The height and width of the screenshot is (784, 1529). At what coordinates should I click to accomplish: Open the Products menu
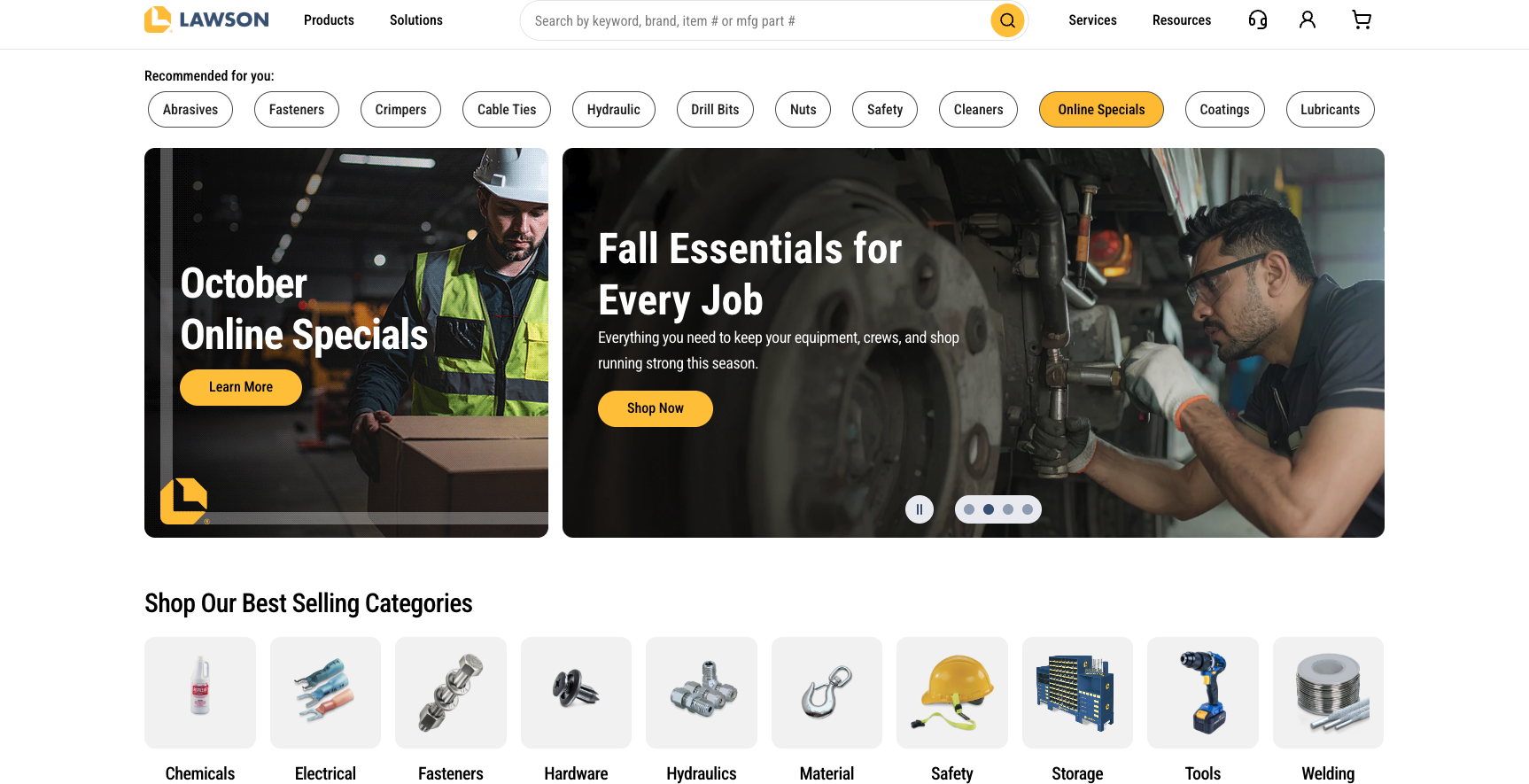pos(329,20)
